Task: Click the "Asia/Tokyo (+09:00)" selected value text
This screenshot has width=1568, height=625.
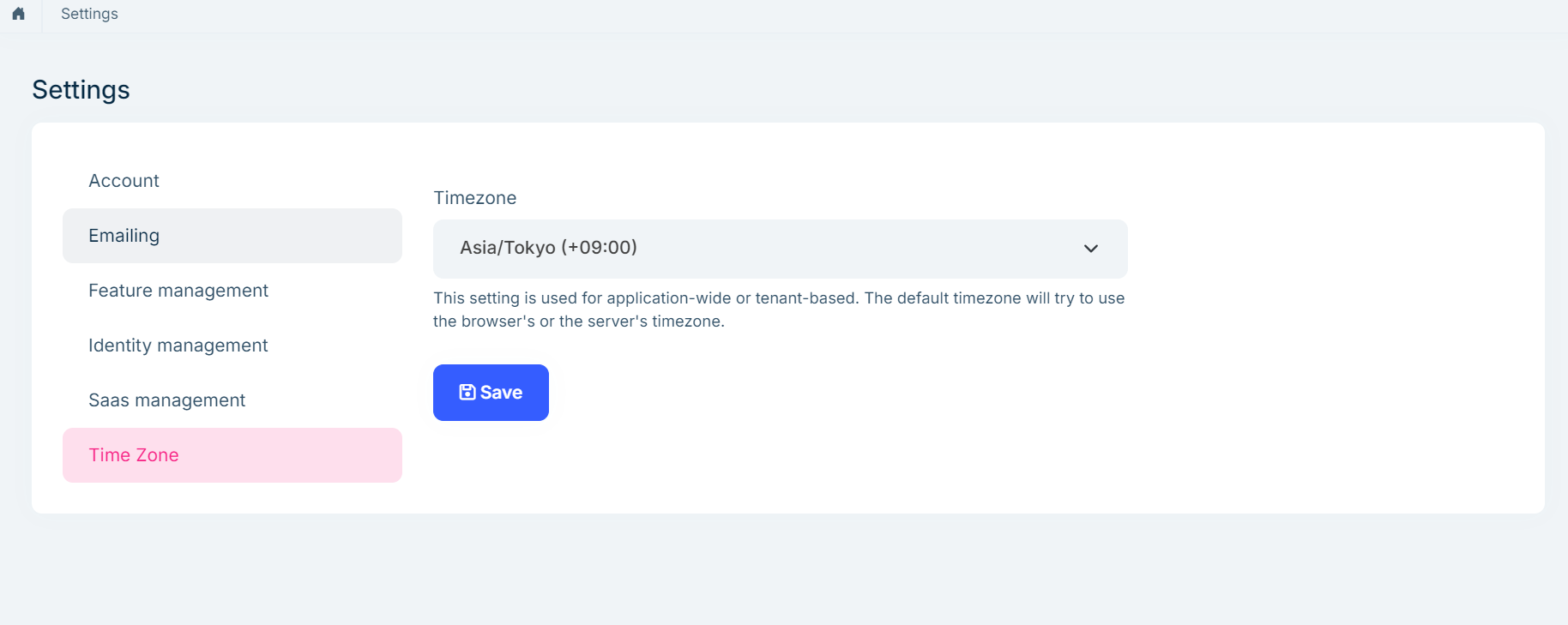Action: pyautogui.click(x=548, y=248)
